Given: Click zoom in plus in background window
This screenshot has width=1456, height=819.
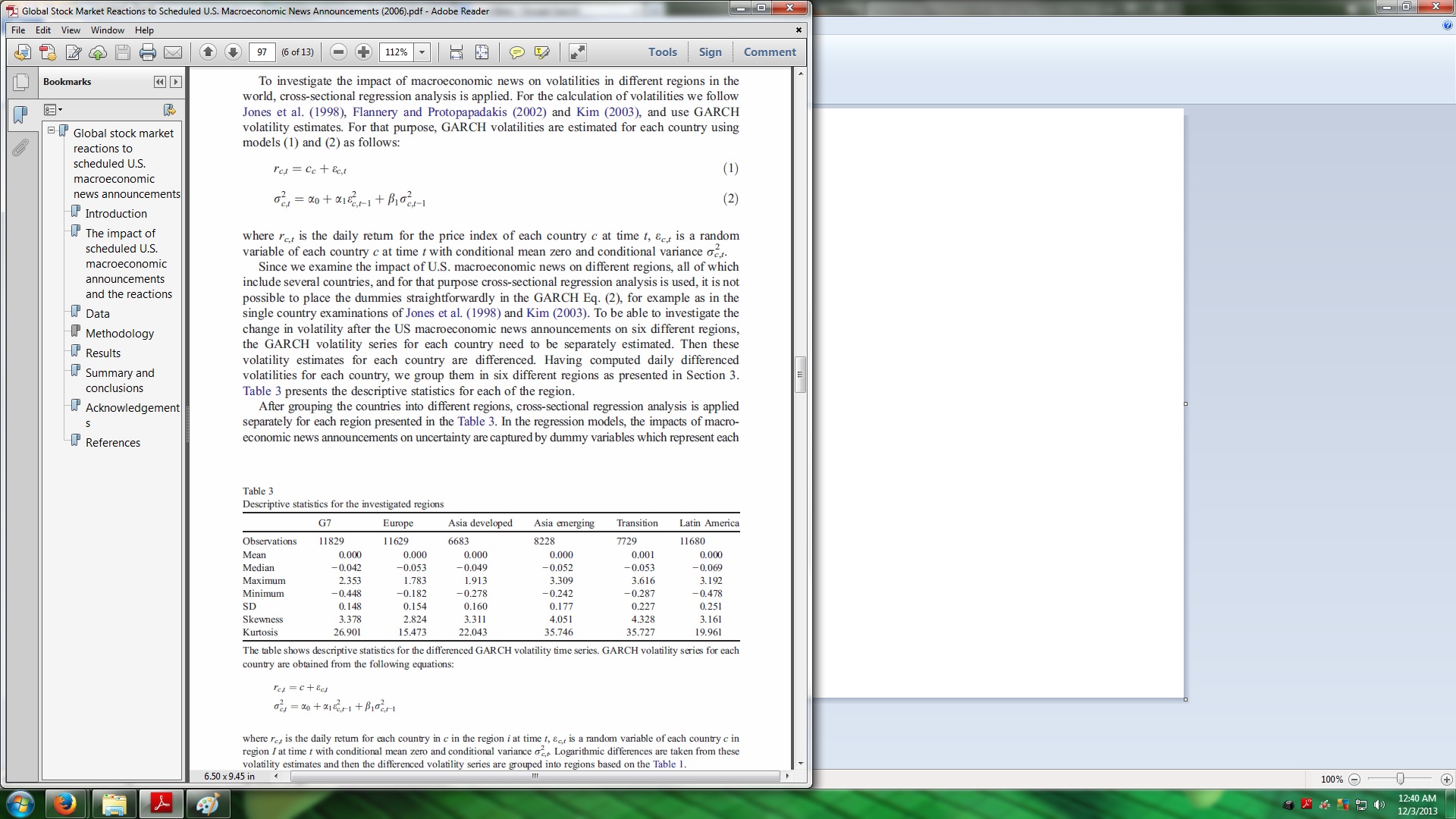Looking at the screenshot, I should pyautogui.click(x=1446, y=780).
